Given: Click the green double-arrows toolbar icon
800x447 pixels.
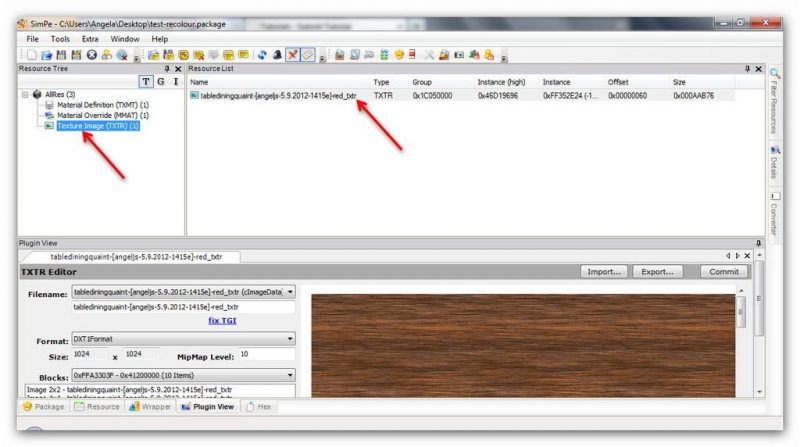Looking at the screenshot, I should (384, 55).
